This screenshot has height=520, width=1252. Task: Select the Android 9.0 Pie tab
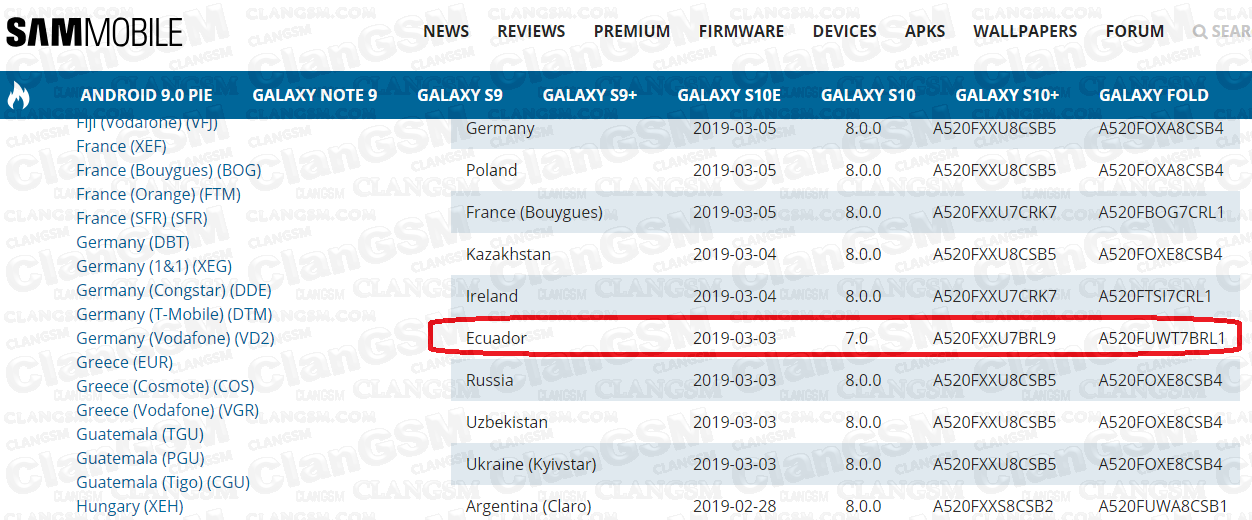point(147,96)
